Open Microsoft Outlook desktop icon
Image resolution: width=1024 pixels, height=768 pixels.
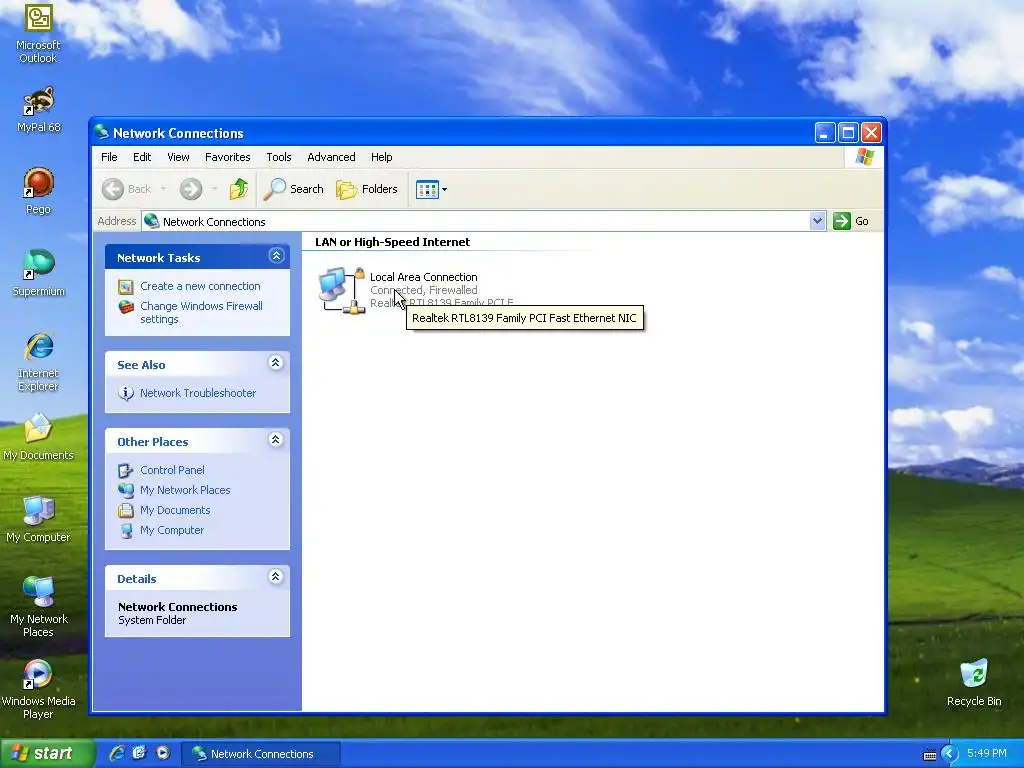38,33
